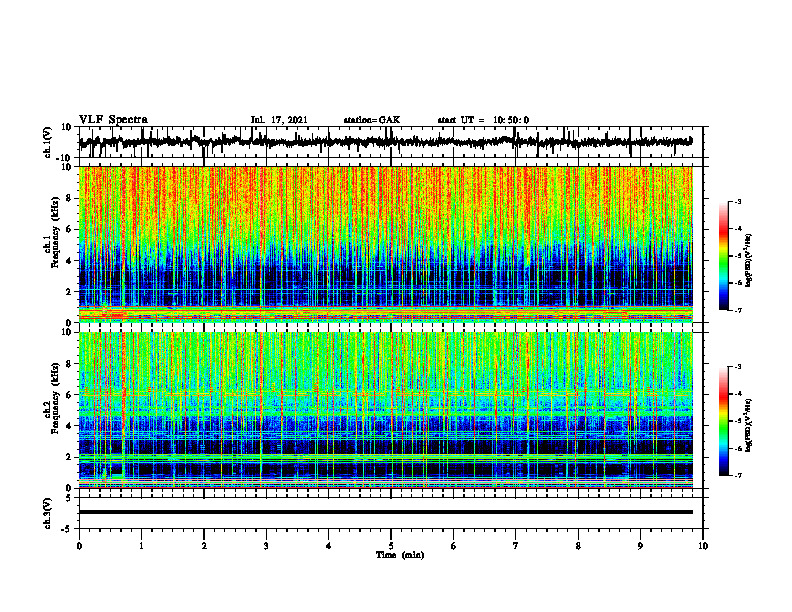
Task: Click the "6" kHz tick on ch.2 spectrogram
Action: [x=70, y=395]
